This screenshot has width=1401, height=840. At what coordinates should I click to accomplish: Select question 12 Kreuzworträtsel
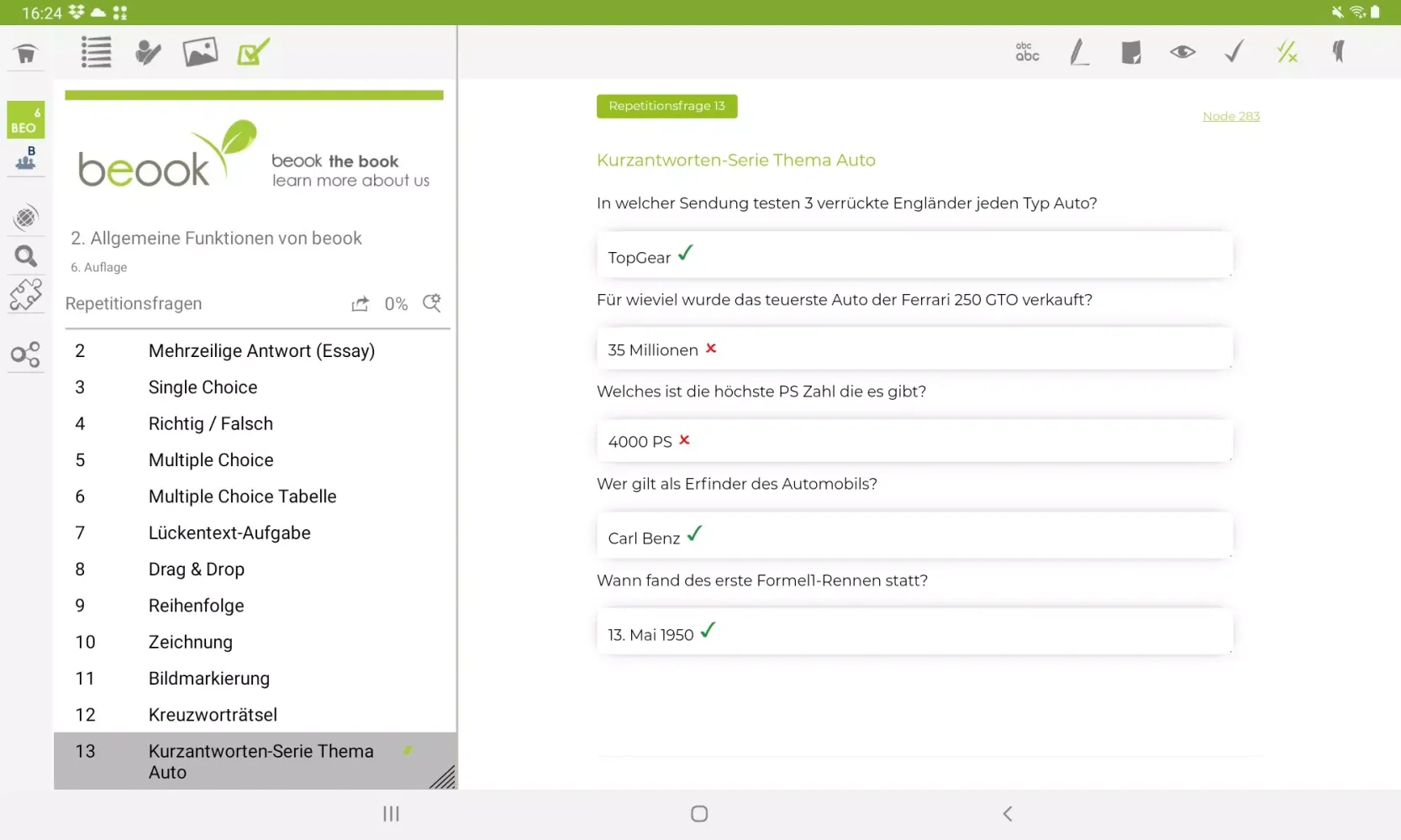(255, 715)
